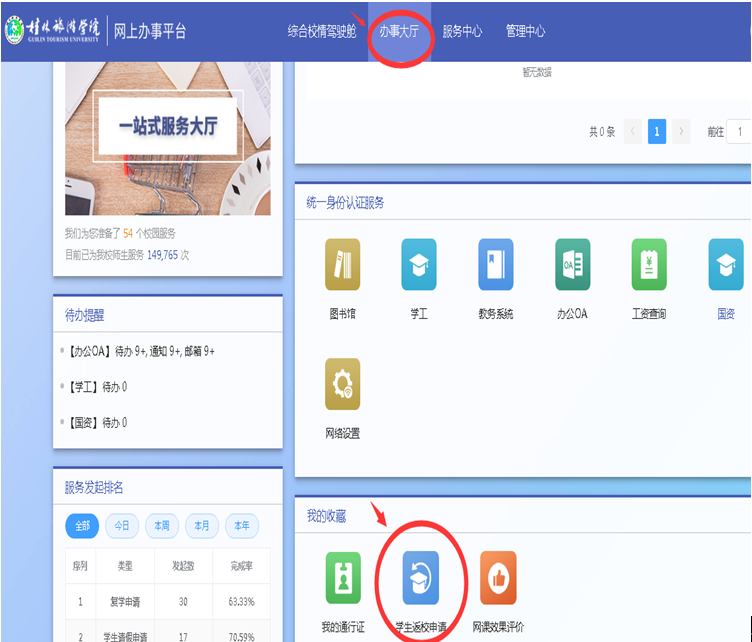Viewport: 752px width, 642px height.
Task: Click the 63.33% completion rate cell
Action: coord(241,602)
